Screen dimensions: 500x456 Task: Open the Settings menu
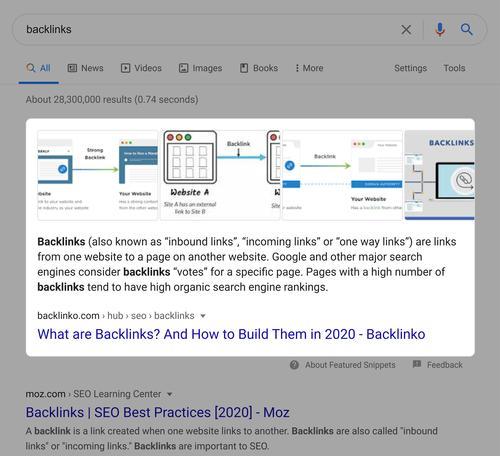410,68
